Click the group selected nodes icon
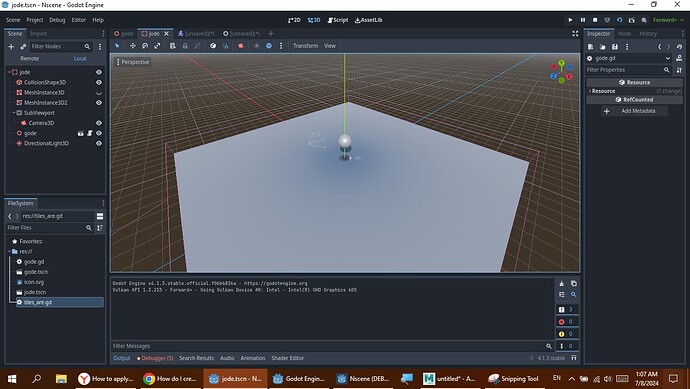690x389 pixels. pos(197,46)
